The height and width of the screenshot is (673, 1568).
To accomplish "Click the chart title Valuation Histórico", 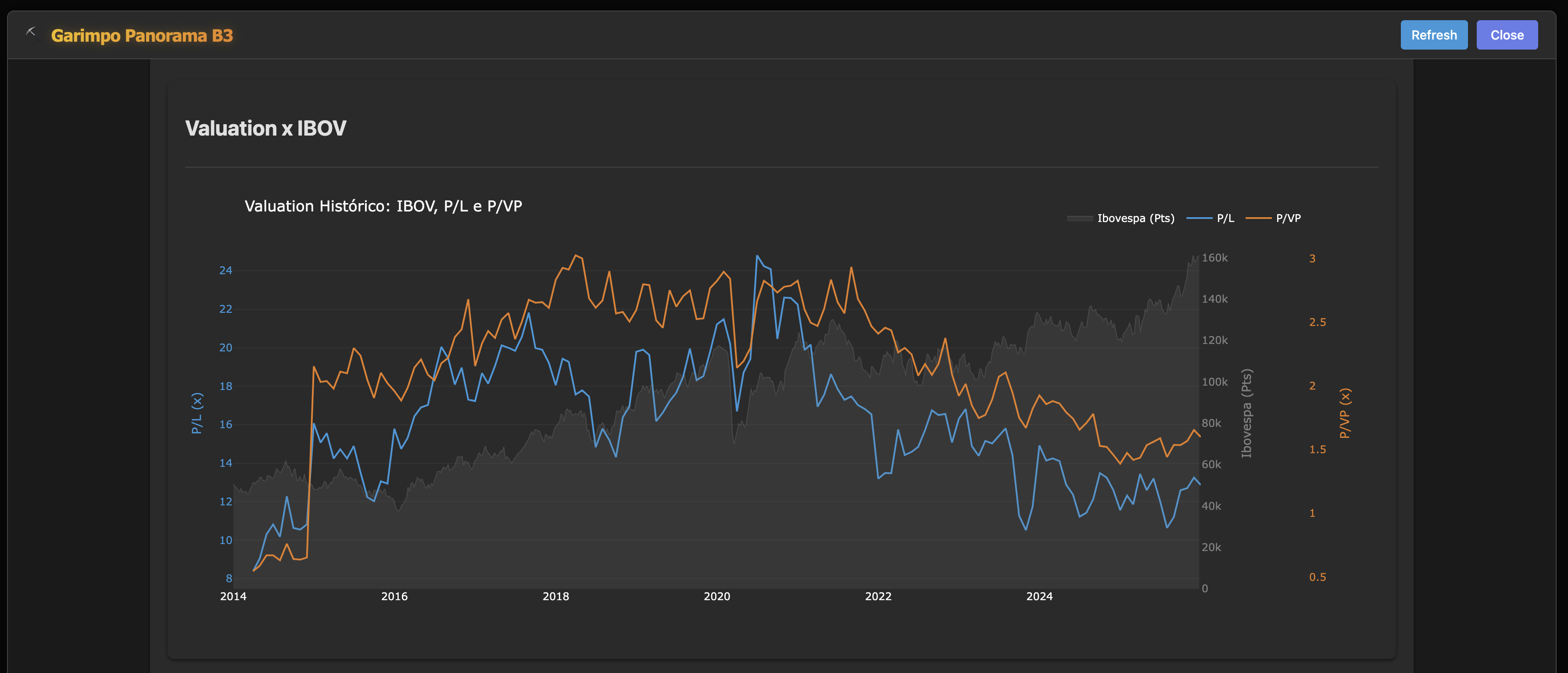I will pyautogui.click(x=383, y=206).
